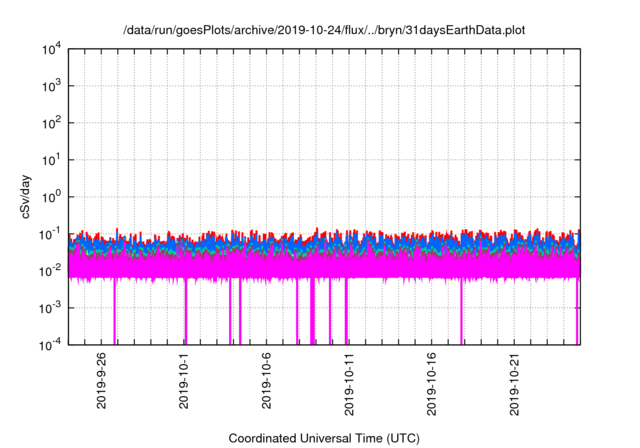Click the 10^-1 y-axis tick label
The width and height of the screenshot is (640, 448).
pyautogui.click(x=51, y=235)
